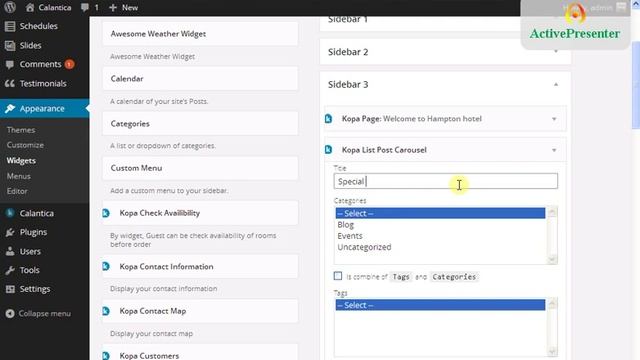Click the Categories list scrollbar up arrow
The height and width of the screenshot is (360, 640).
[552, 212]
